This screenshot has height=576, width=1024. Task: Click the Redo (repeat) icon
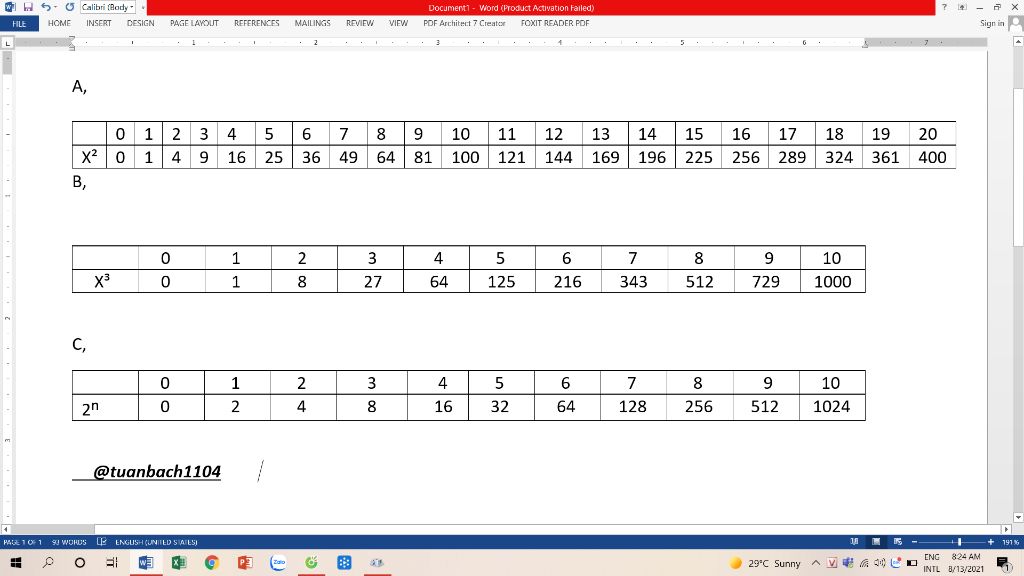pos(69,7)
